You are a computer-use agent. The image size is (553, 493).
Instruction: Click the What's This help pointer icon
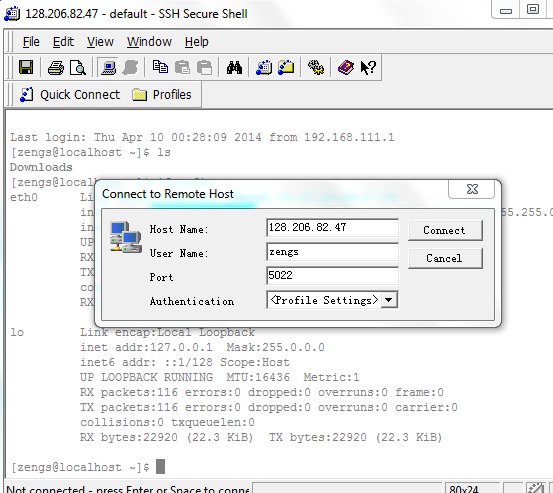(368, 67)
